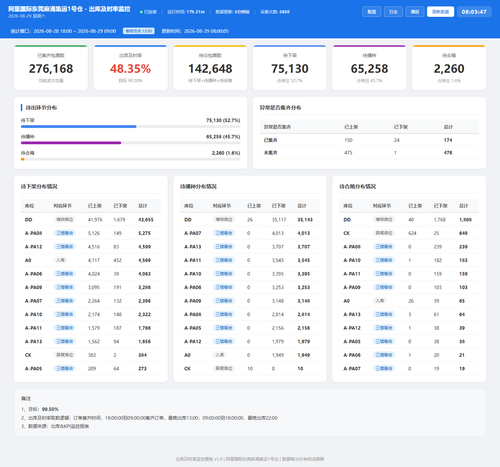This screenshot has width=500, height=467.
Task: Open the 日志 button in the header
Action: pyautogui.click(x=393, y=12)
